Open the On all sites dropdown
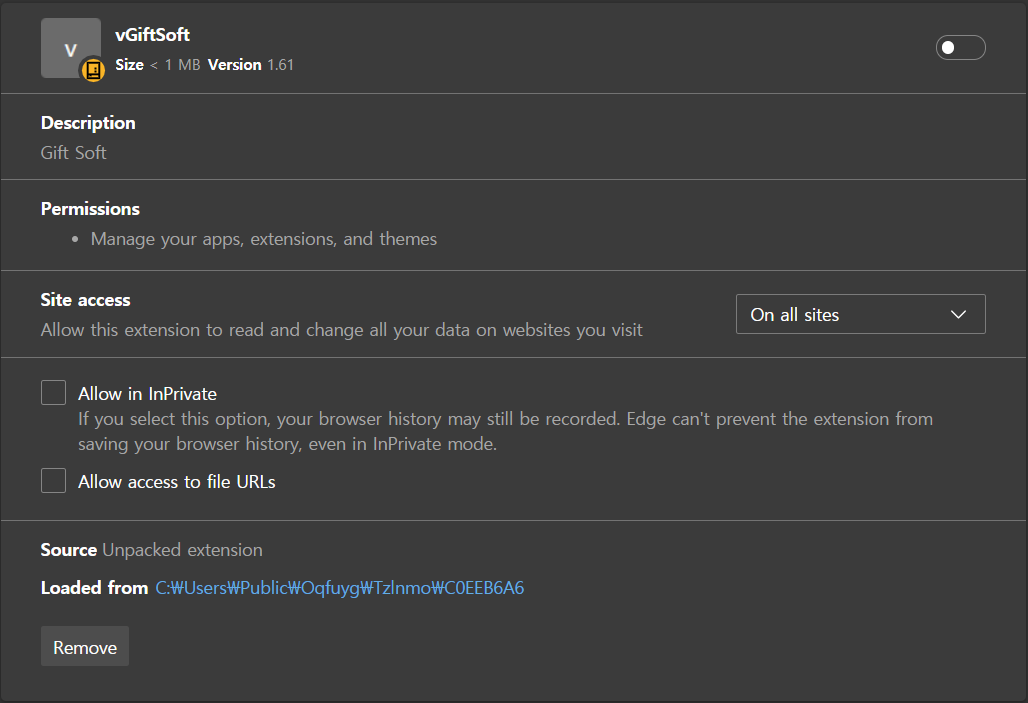The width and height of the screenshot is (1028, 703). click(860, 313)
